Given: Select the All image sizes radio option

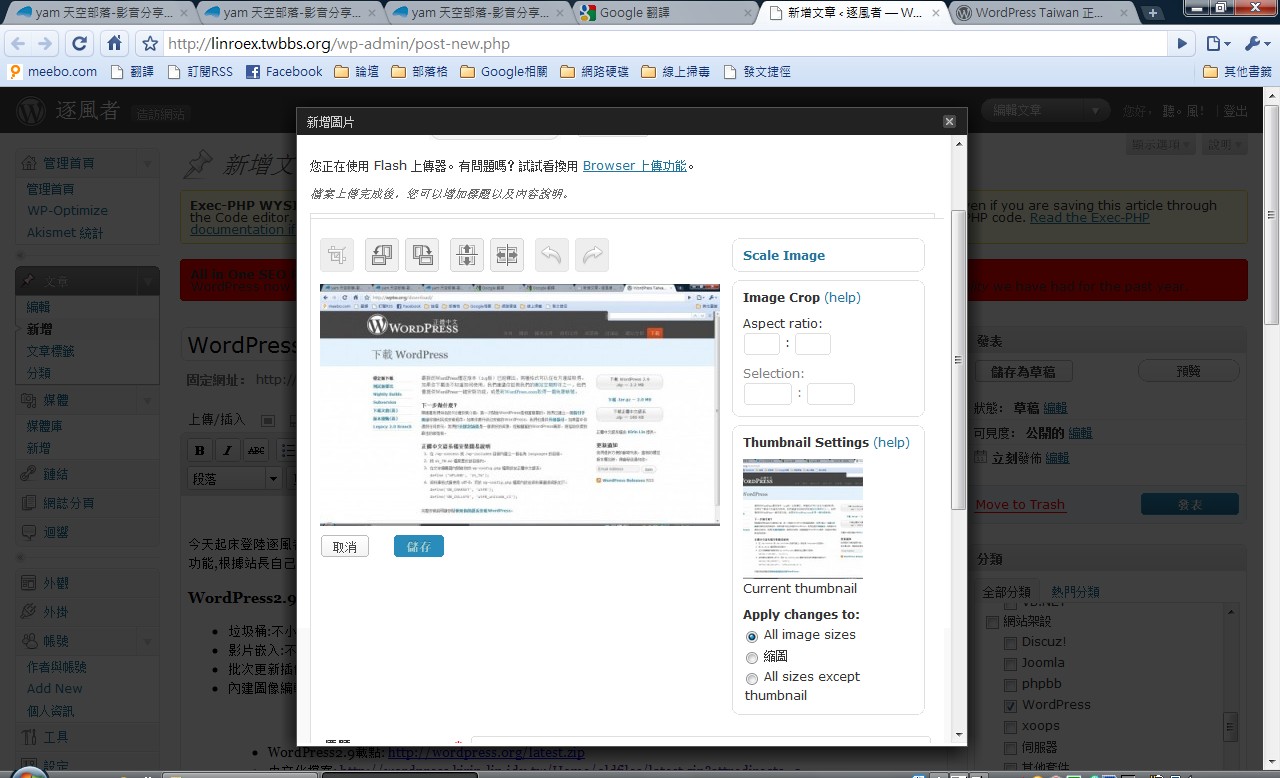Looking at the screenshot, I should click(x=752, y=636).
